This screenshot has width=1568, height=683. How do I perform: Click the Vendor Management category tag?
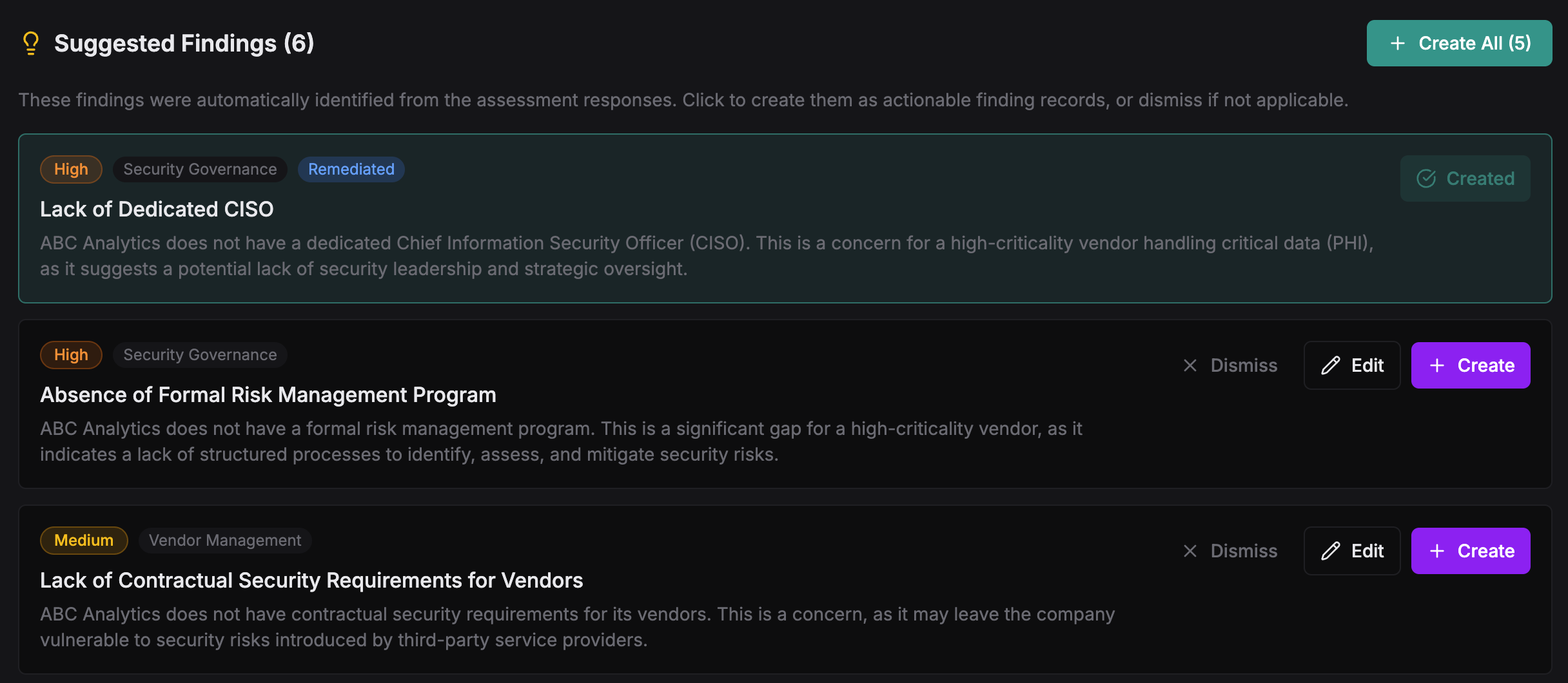tap(225, 541)
